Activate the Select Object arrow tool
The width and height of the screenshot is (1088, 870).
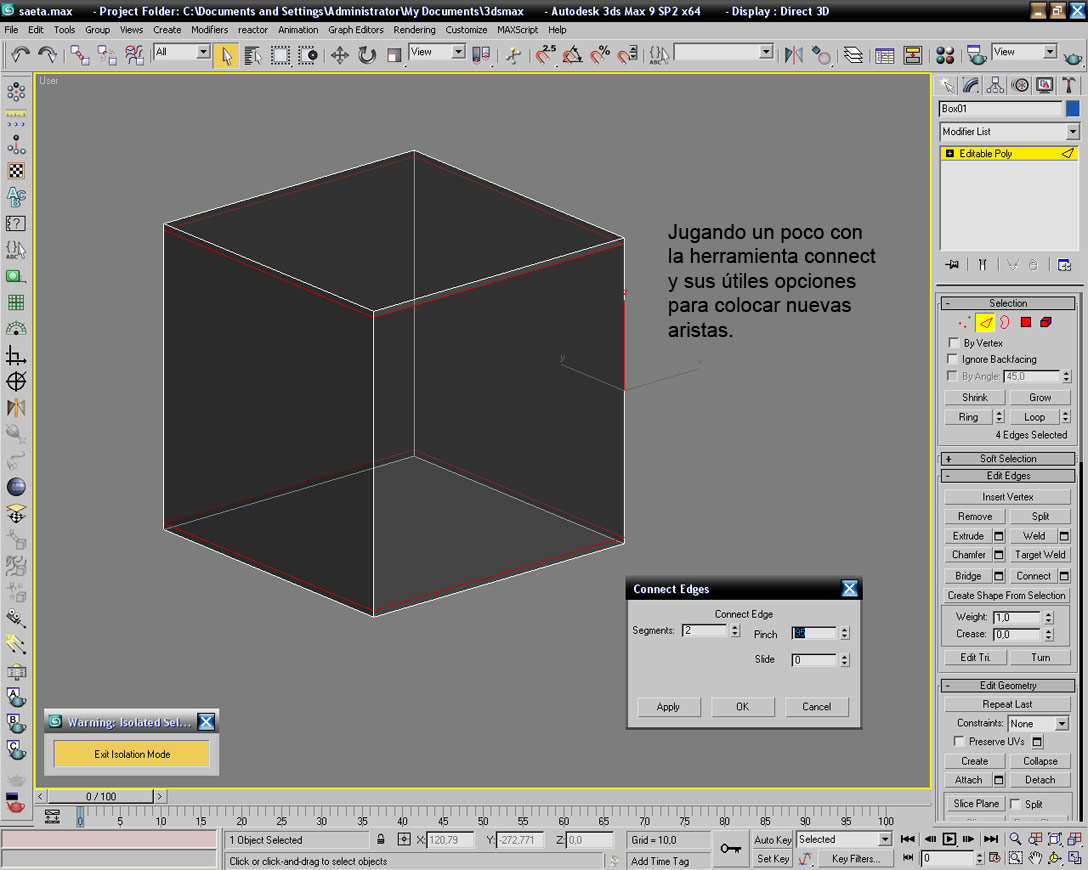point(226,55)
